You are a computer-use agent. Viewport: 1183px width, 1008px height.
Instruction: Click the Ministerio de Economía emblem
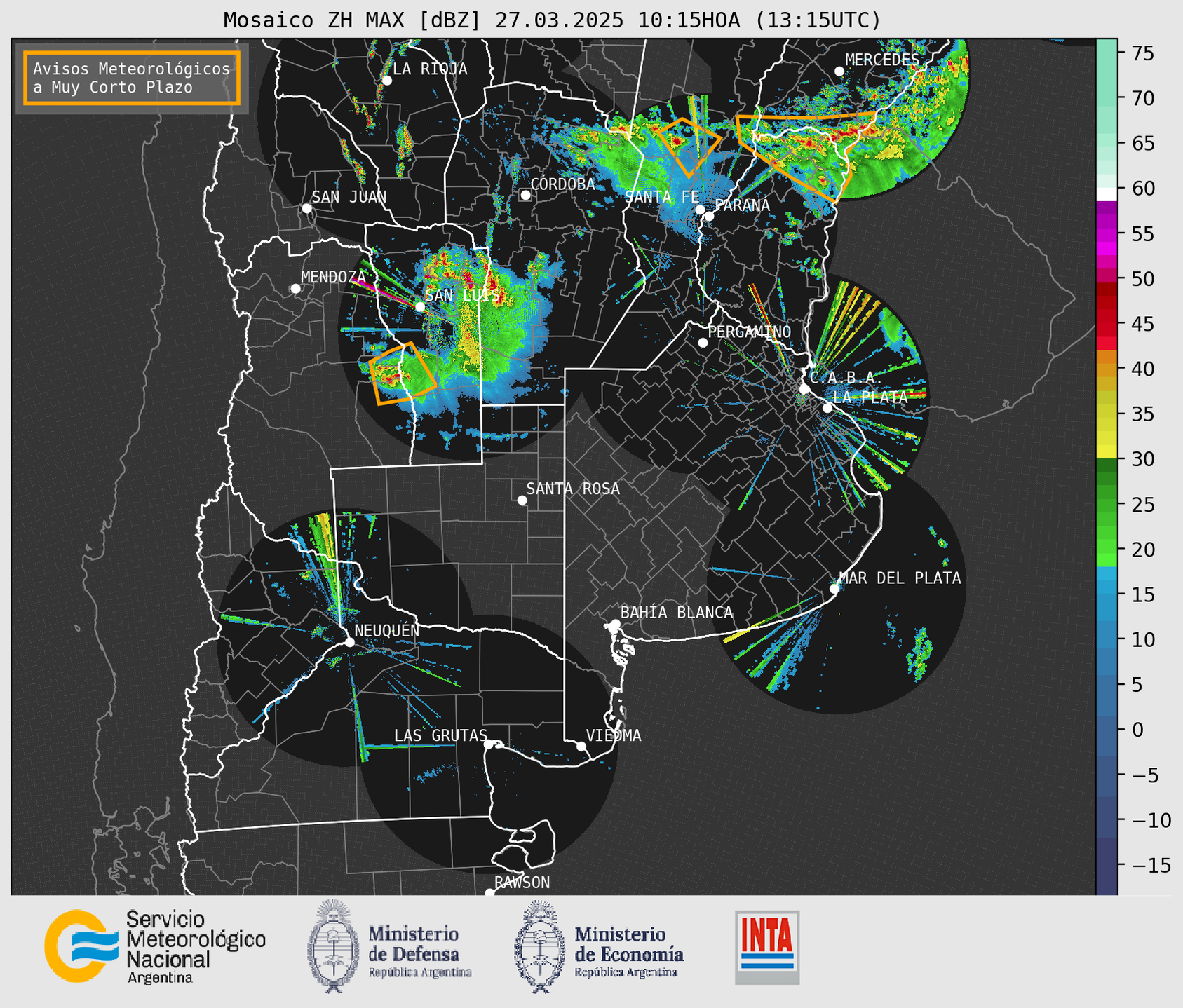pos(540,946)
